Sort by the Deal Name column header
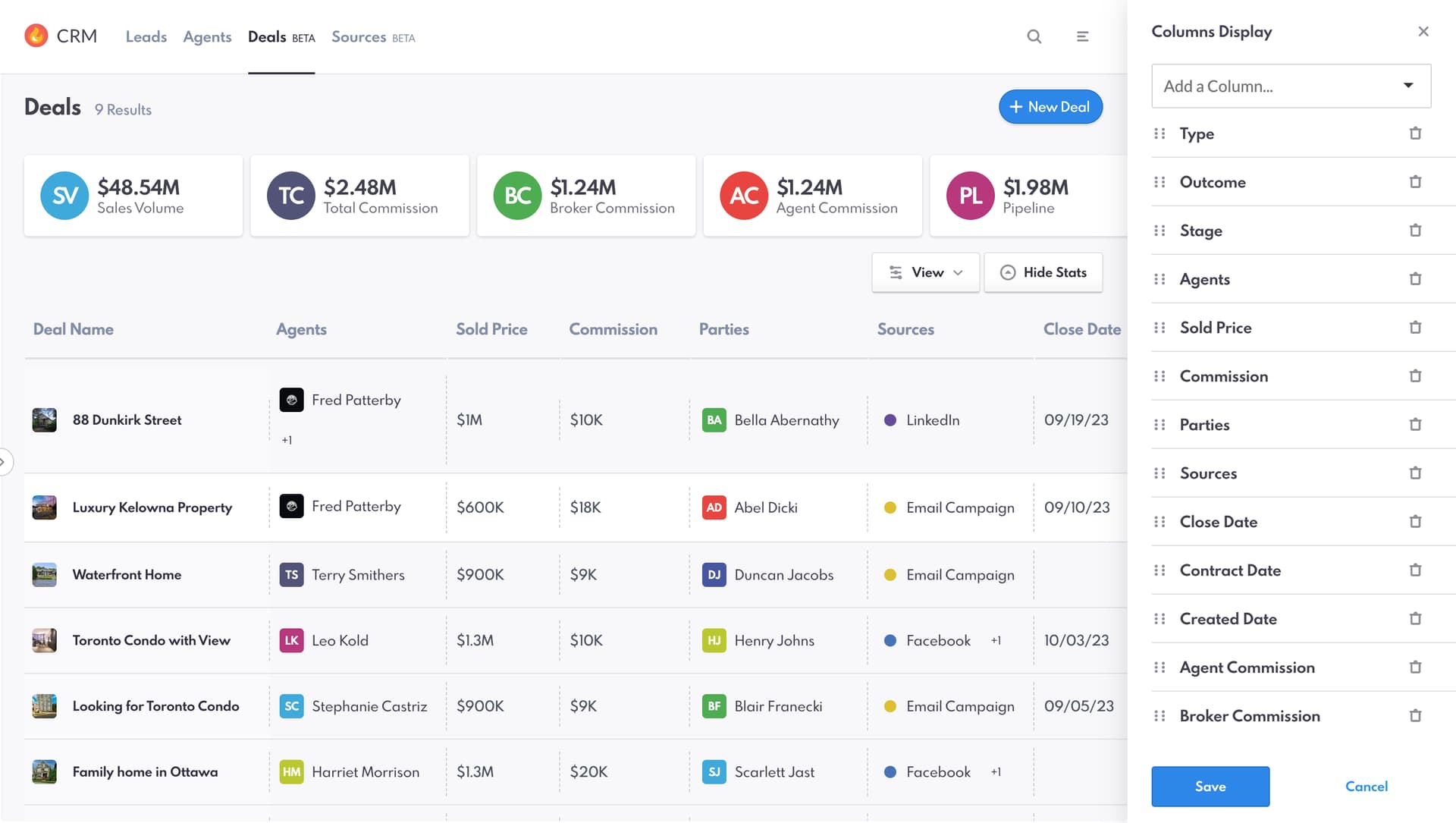The image size is (1456, 823). click(x=74, y=329)
